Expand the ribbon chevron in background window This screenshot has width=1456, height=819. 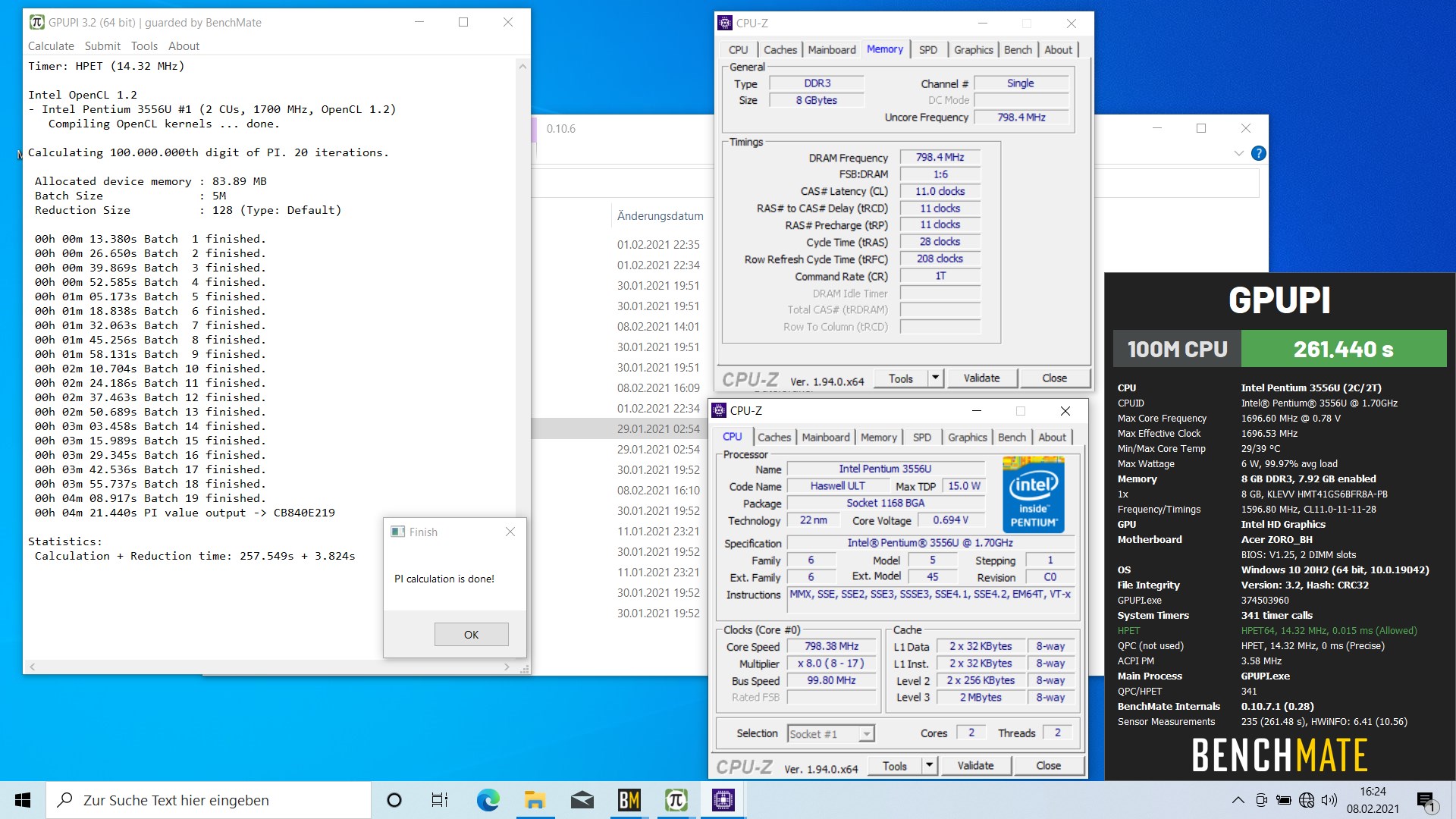click(1238, 153)
